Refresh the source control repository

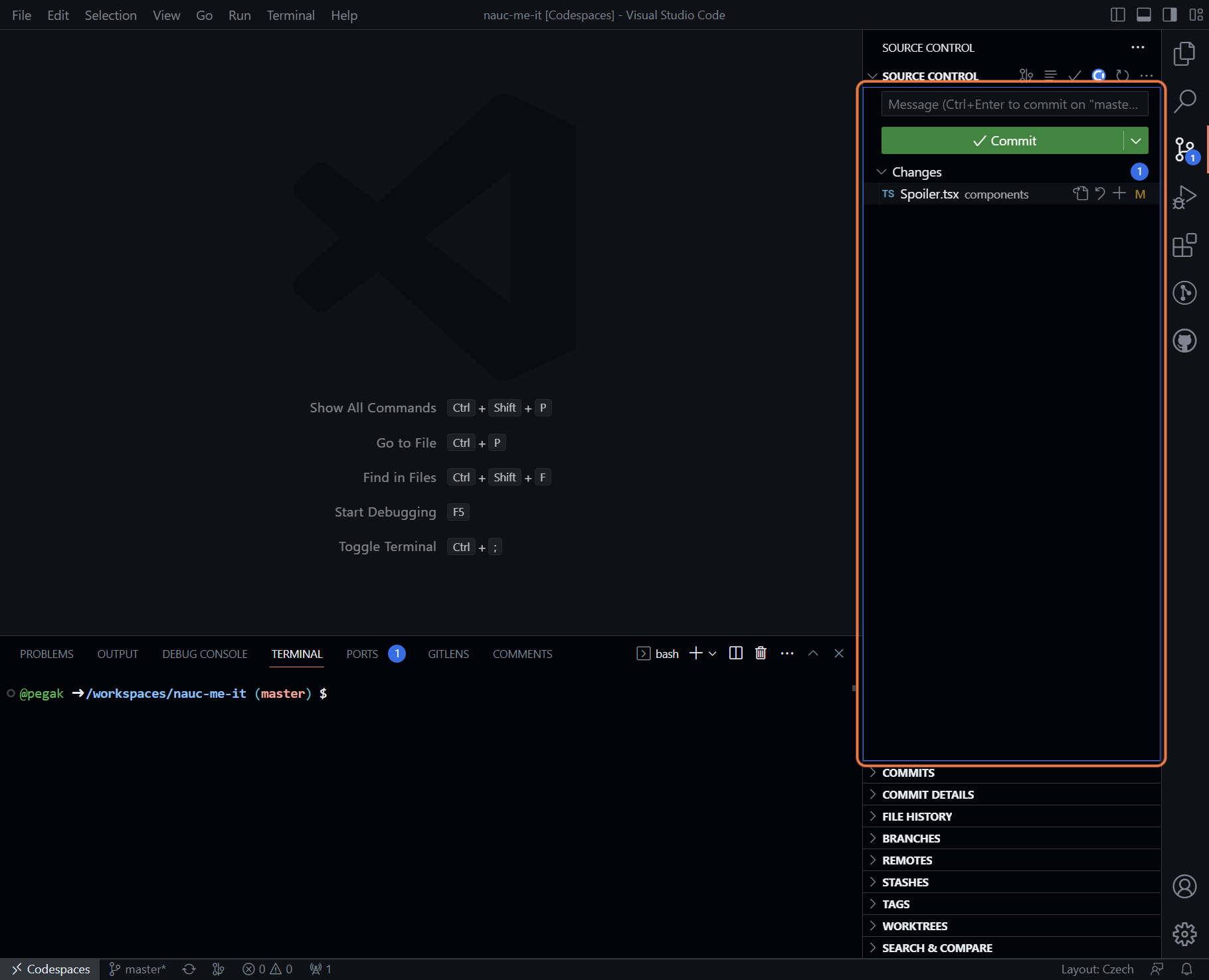(1123, 76)
